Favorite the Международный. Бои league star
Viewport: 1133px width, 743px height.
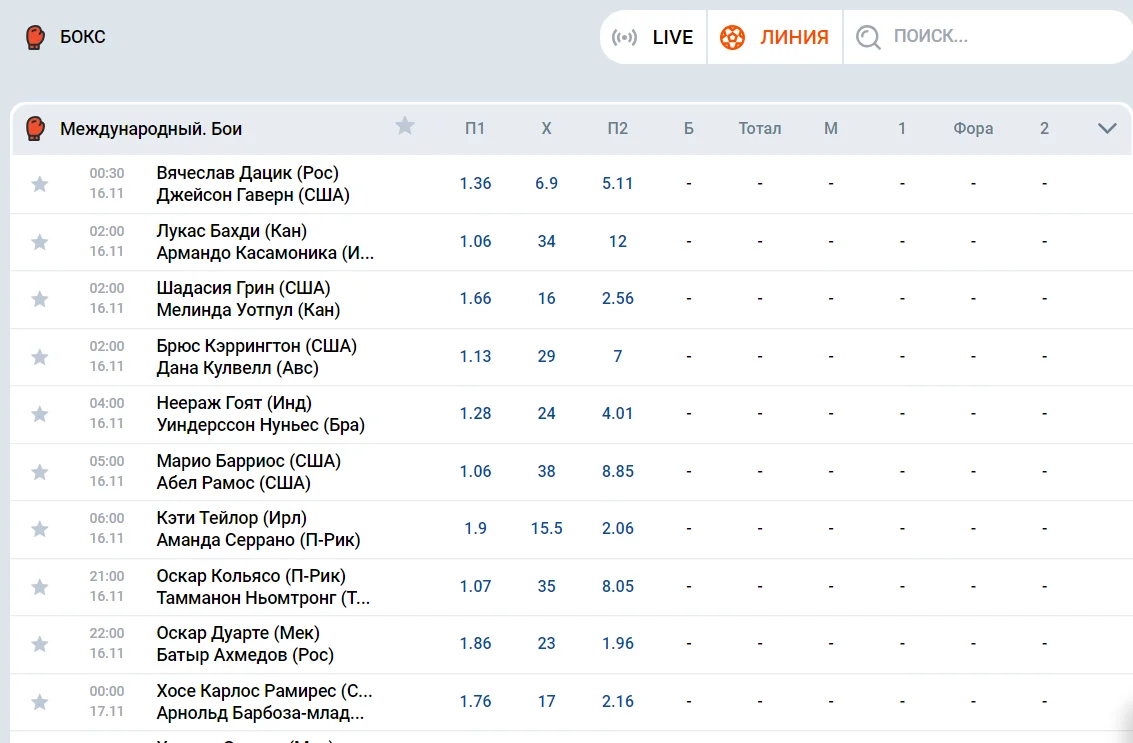(x=405, y=126)
